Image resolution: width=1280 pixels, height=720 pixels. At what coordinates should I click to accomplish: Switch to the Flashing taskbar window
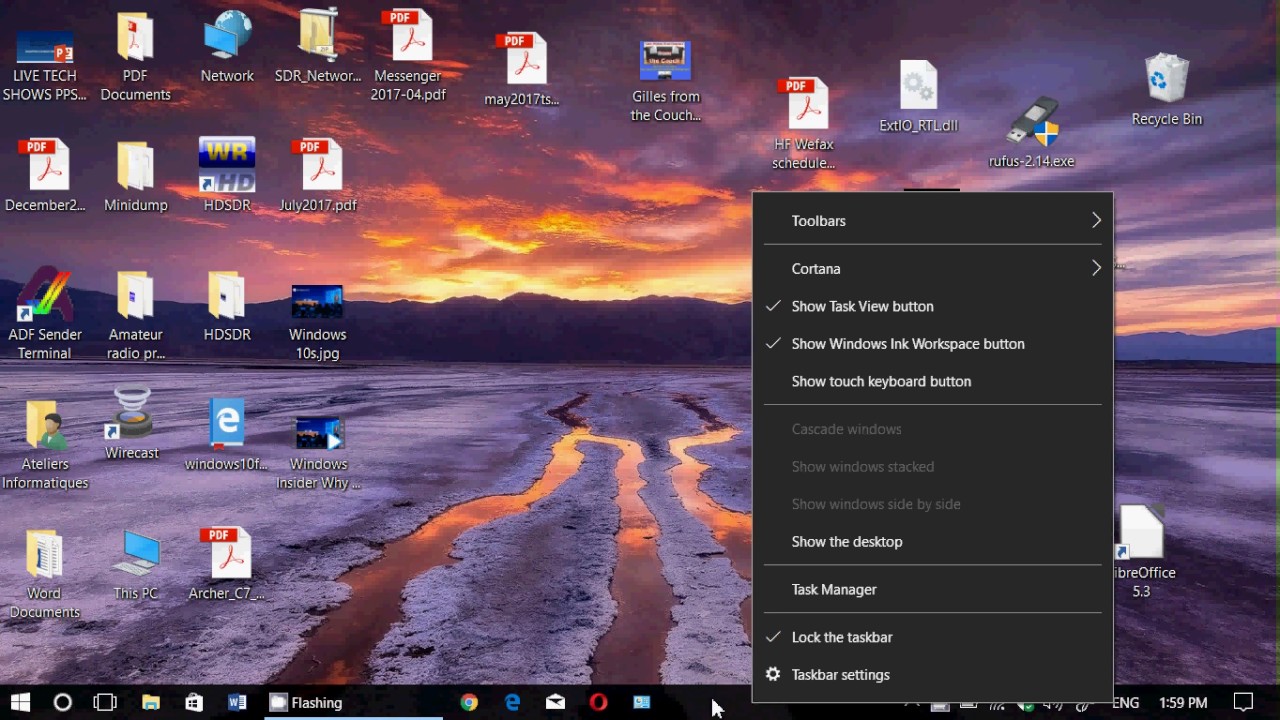[x=355, y=703]
